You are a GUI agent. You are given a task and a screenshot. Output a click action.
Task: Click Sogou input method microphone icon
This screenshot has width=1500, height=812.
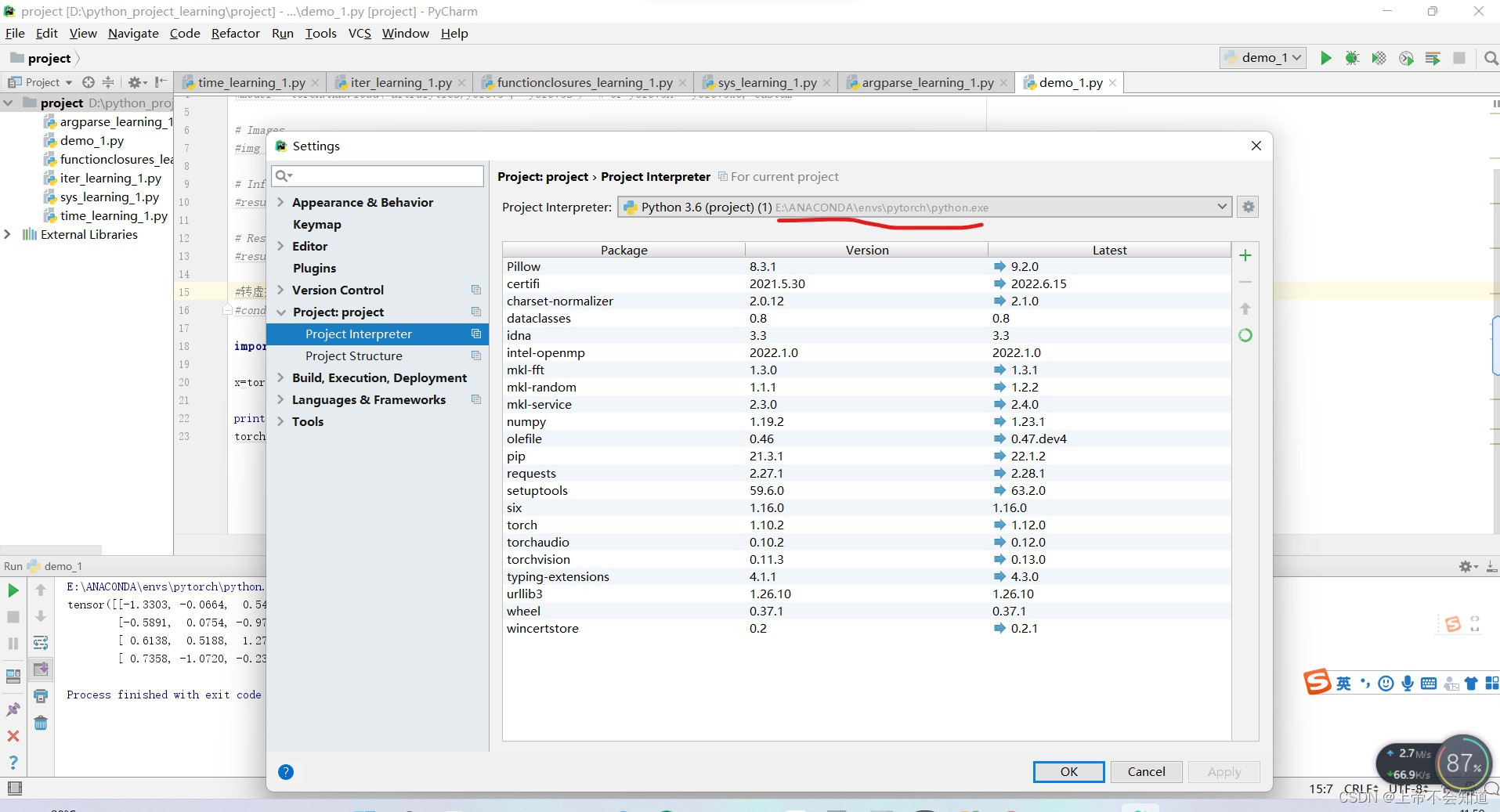tap(1408, 684)
